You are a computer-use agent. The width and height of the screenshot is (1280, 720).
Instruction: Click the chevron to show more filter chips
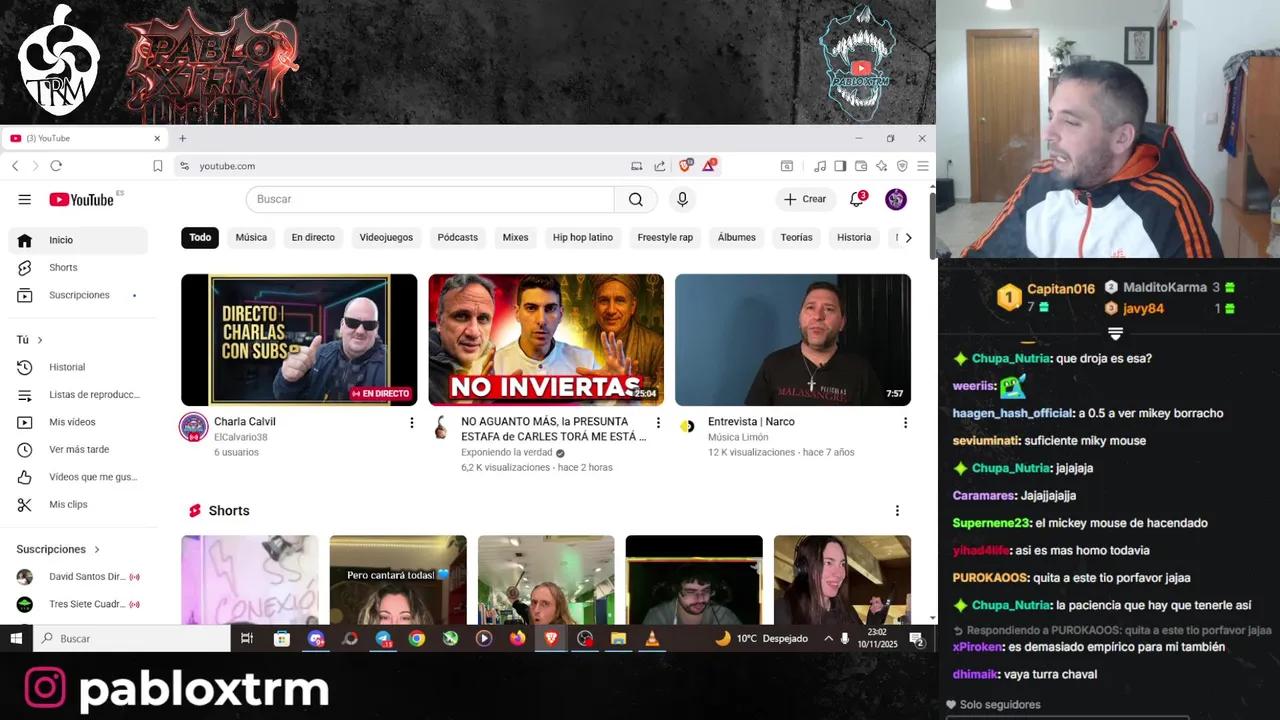908,237
